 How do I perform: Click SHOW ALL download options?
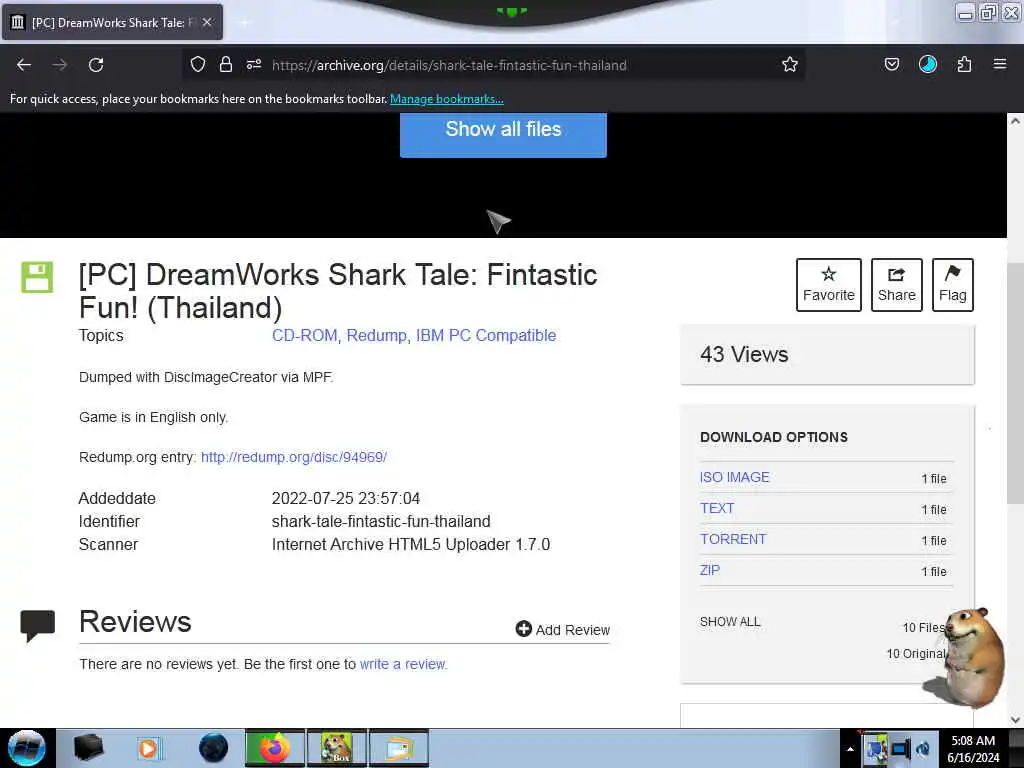tap(730, 622)
